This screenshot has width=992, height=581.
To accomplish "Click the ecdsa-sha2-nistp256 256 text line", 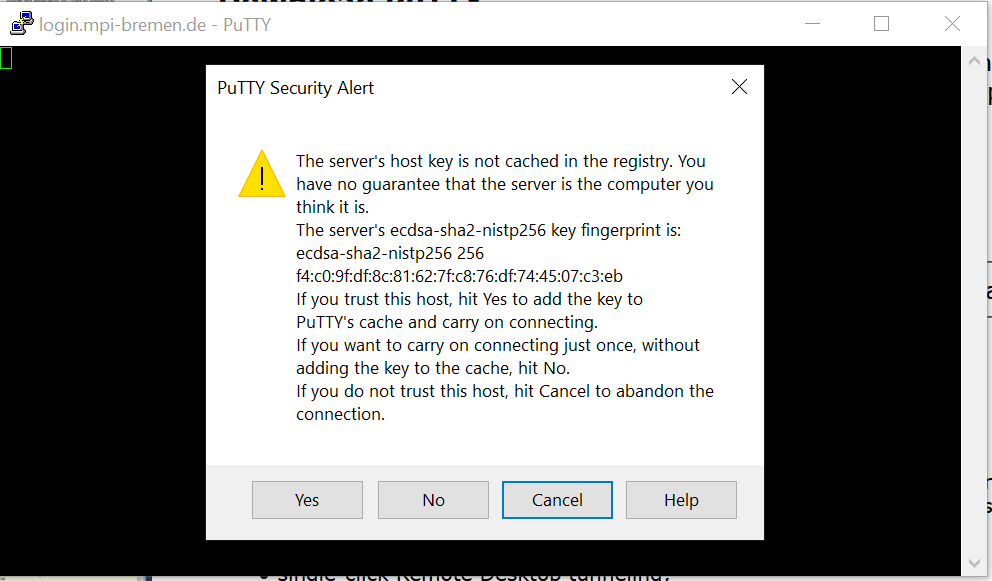I will (x=390, y=253).
